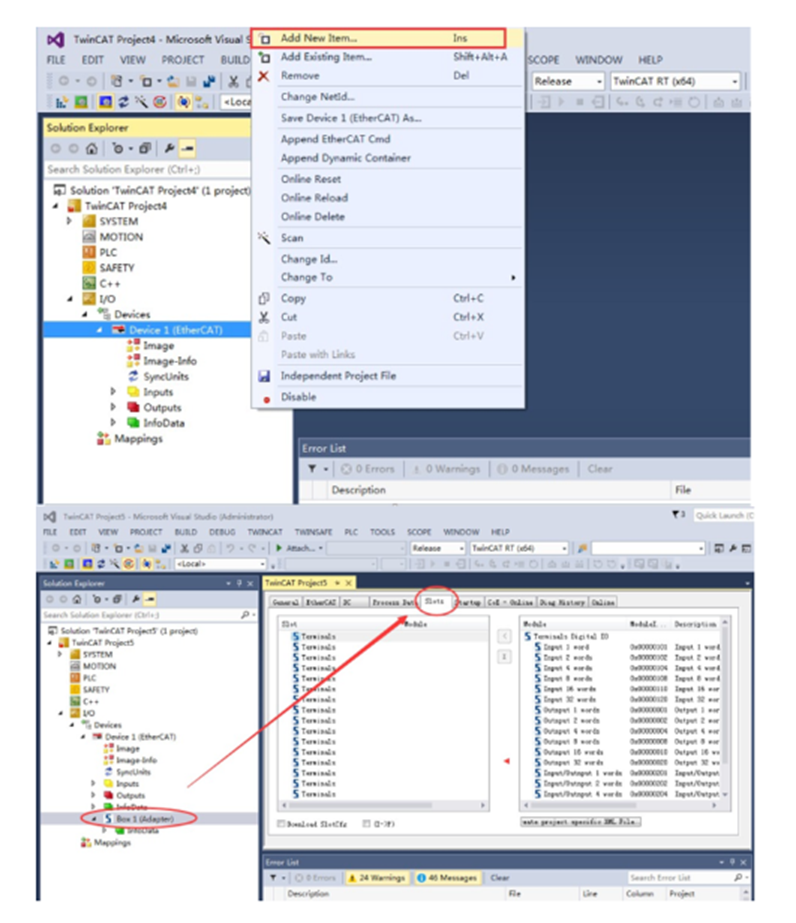Click the pin icon on Project5 Solution Explorer header
This screenshot has height=923, width=796.
click(239, 583)
